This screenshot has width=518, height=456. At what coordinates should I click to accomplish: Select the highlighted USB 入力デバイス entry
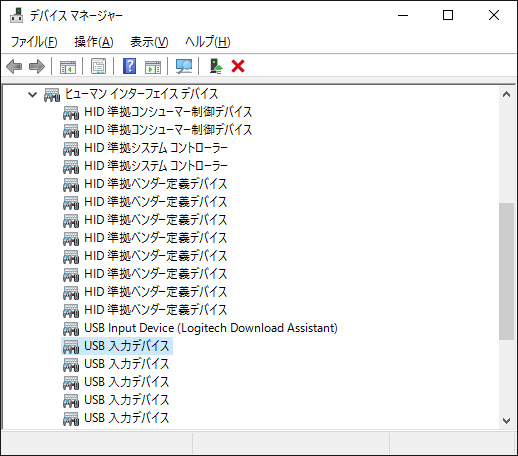[127, 346]
